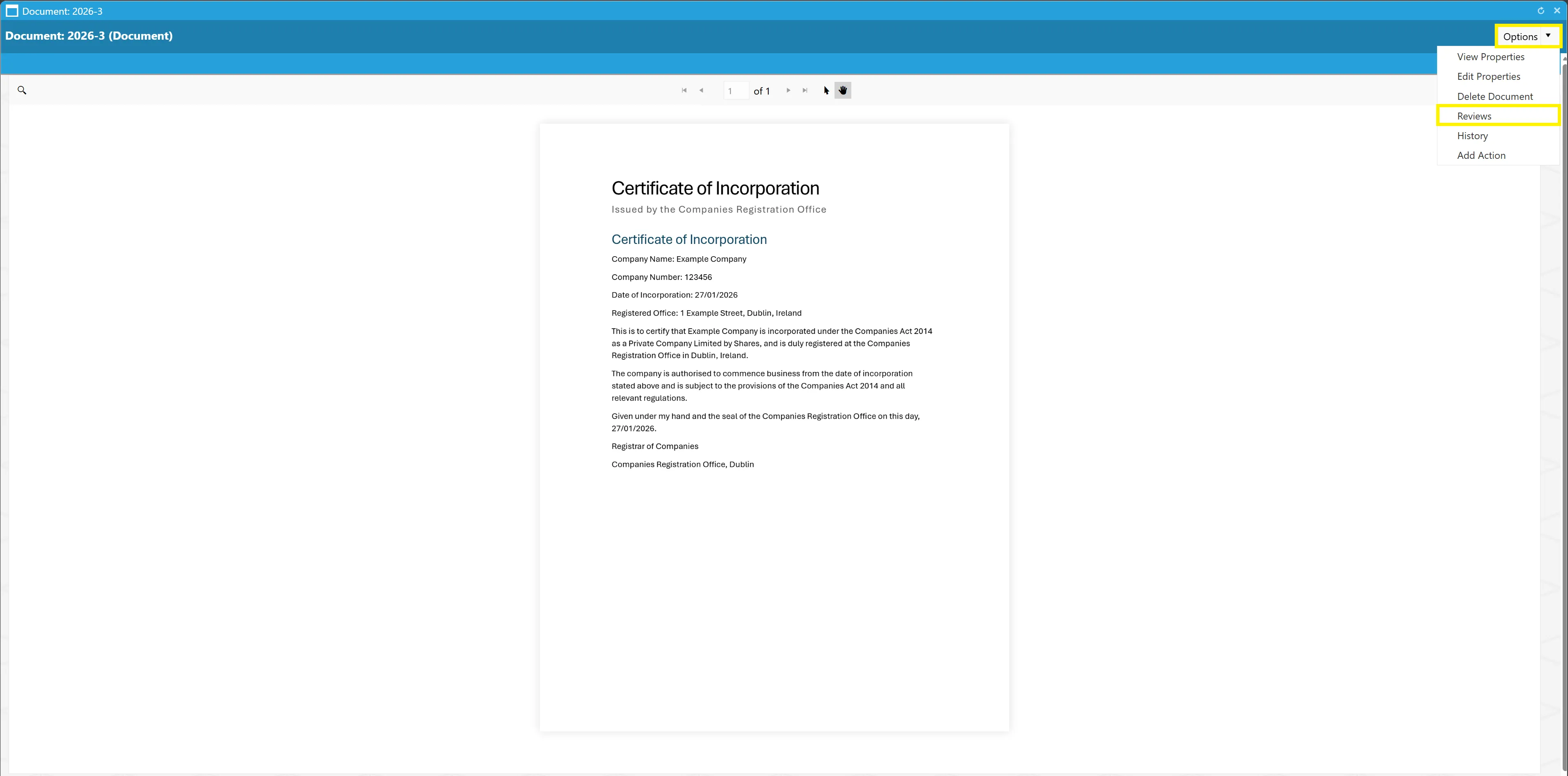This screenshot has height=776, width=1568.
Task: Click the page number input field
Action: point(736,91)
